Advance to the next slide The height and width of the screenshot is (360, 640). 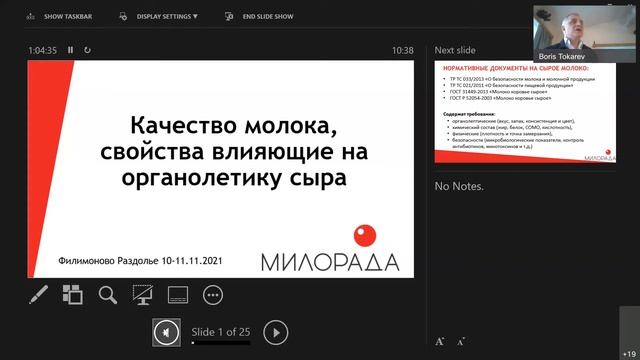(276, 332)
